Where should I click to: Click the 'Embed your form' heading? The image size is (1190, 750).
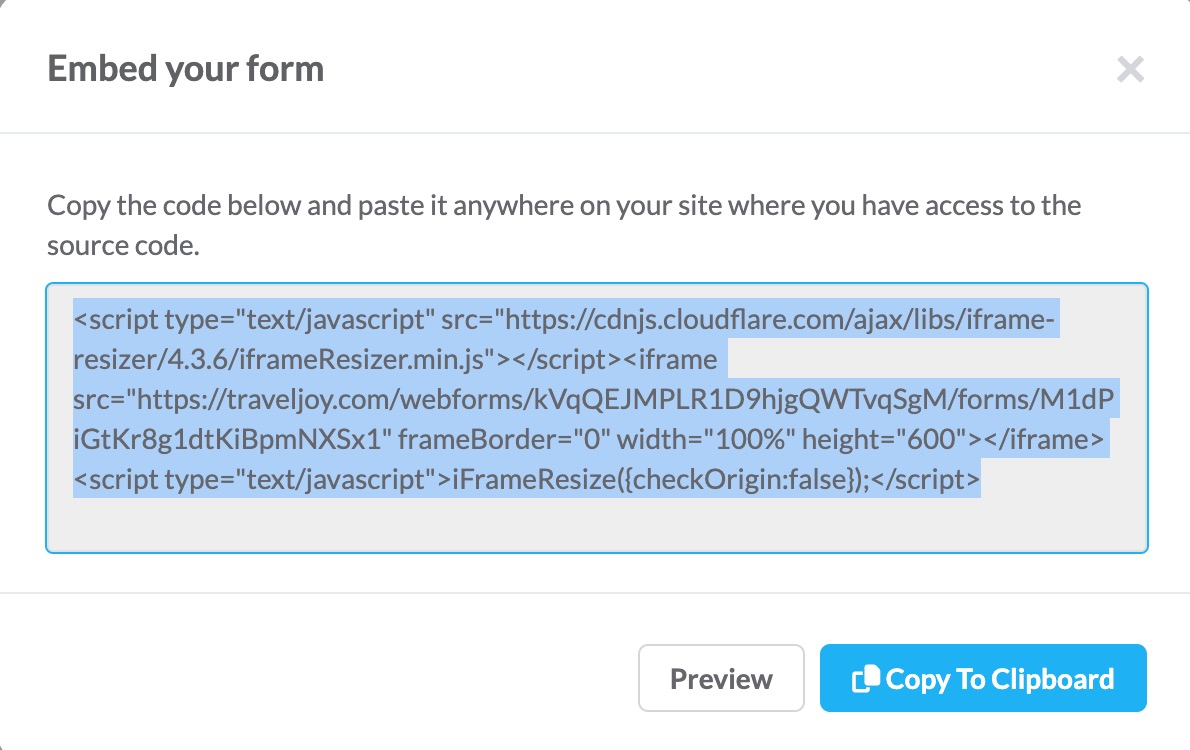185,69
